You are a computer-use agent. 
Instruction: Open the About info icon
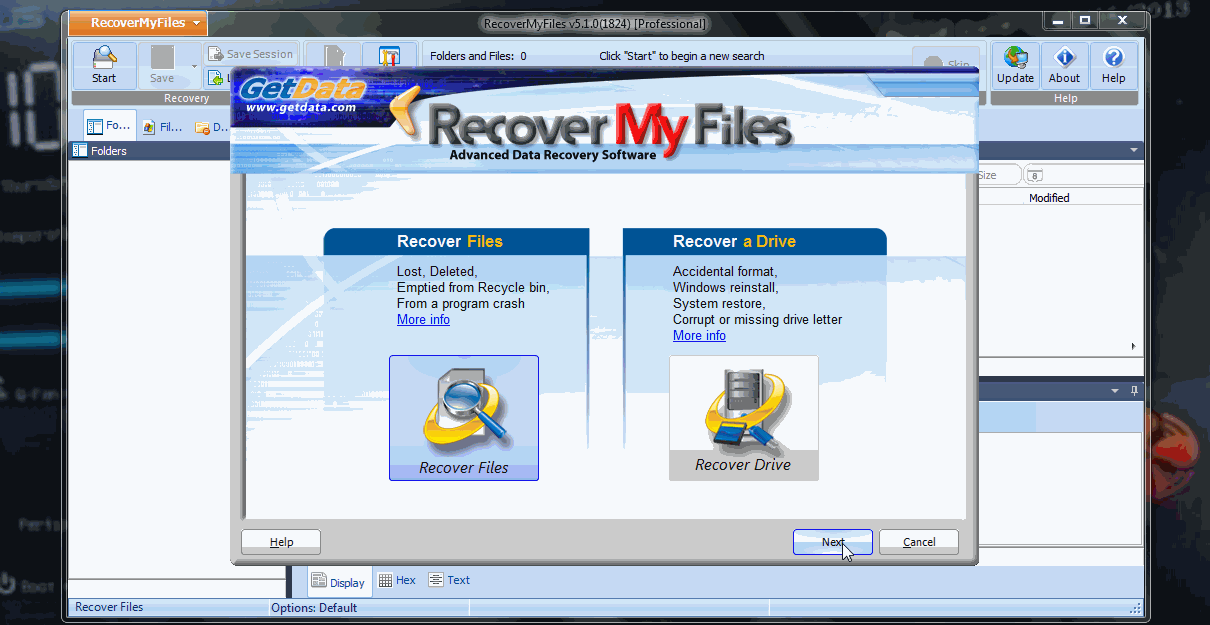click(1064, 66)
